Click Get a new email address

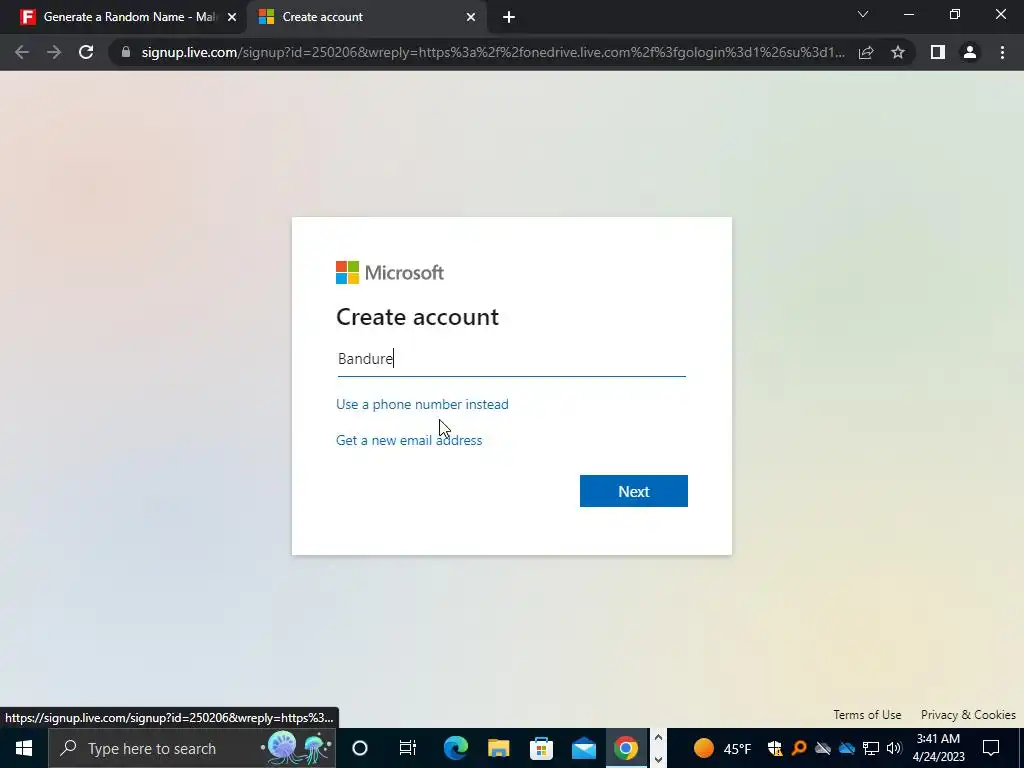[x=409, y=440]
